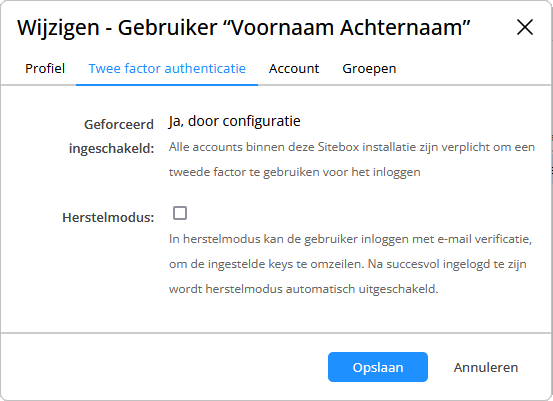
Task: Switch to the Profiel tab
Action: click(45, 68)
